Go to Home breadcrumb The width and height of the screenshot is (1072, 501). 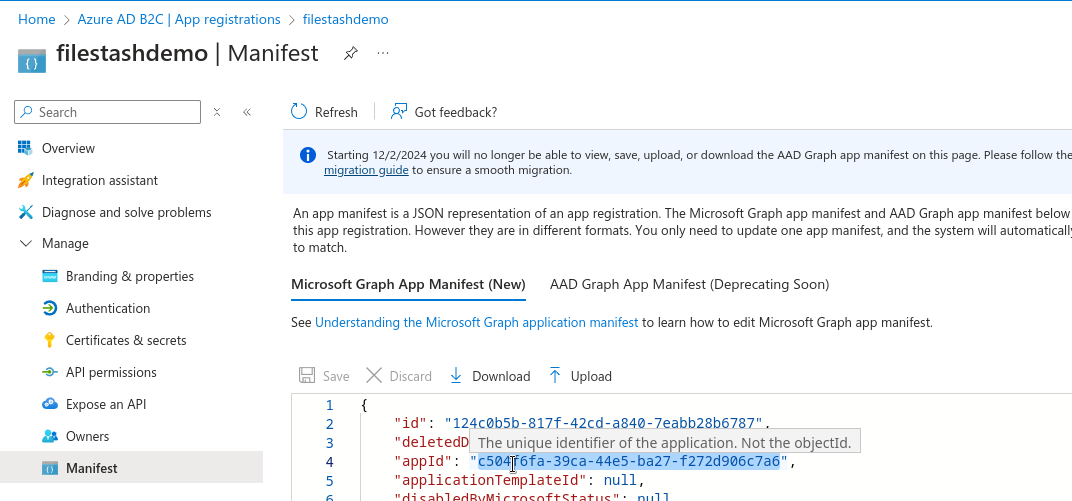pos(37,20)
